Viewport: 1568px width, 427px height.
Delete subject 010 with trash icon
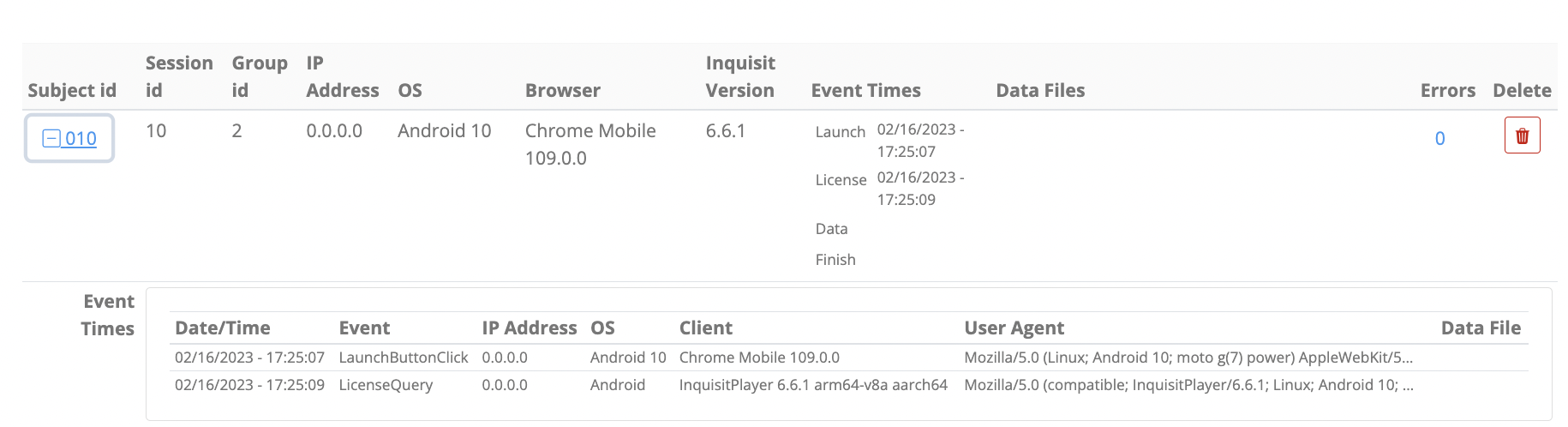1522,135
